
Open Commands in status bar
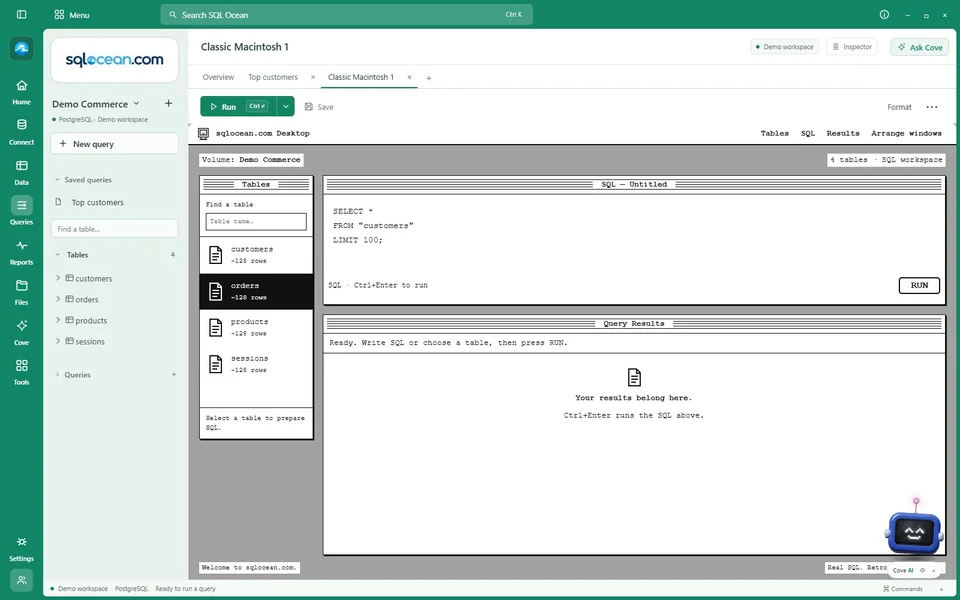pyautogui.click(x=902, y=589)
